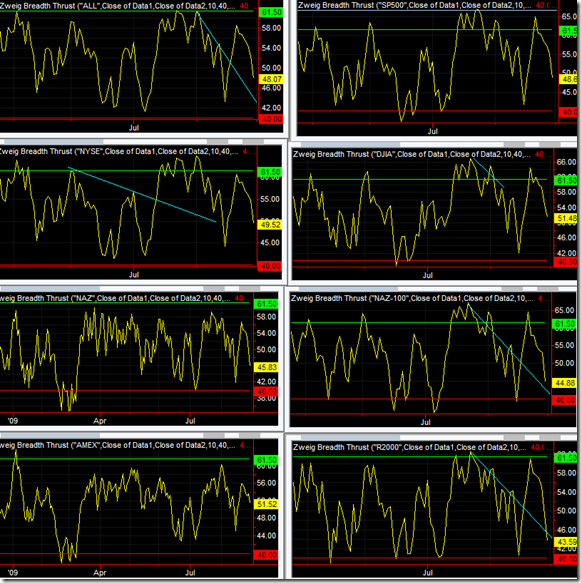Image resolution: width=581 pixels, height=583 pixels.
Task: Click the 45.00 axis value in the NYSE chart
Action: [x=270, y=243]
